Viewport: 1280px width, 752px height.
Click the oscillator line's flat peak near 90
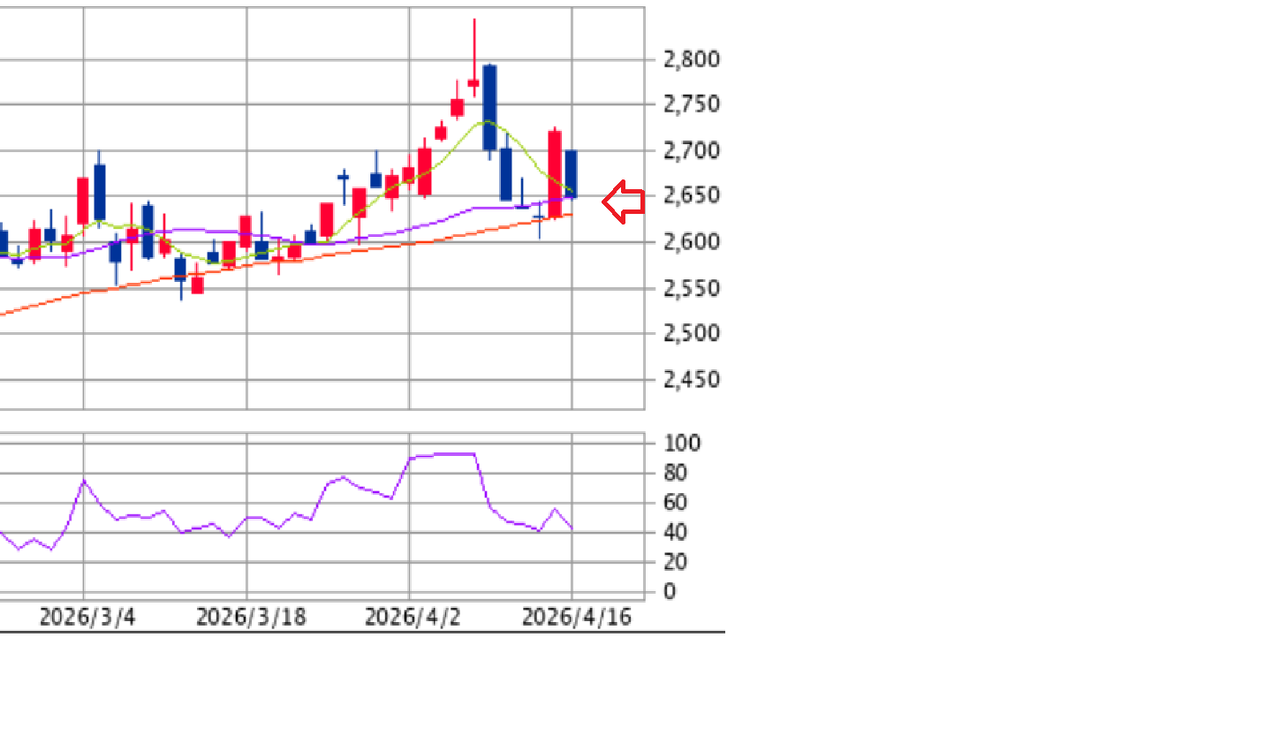pyautogui.click(x=450, y=454)
